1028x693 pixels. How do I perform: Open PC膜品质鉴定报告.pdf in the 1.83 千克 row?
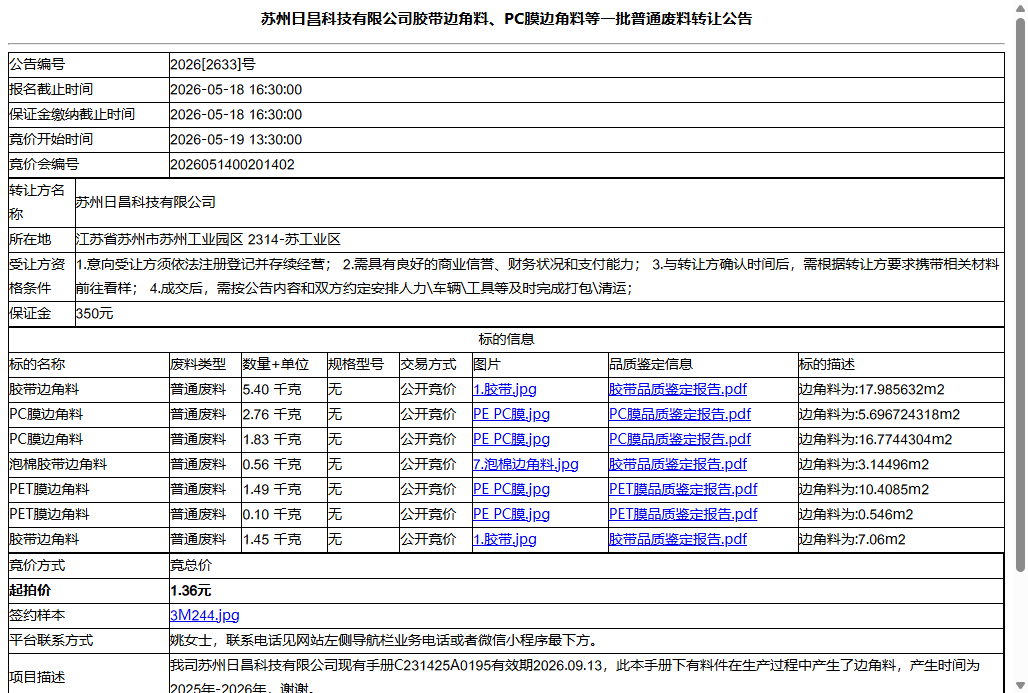(x=679, y=439)
